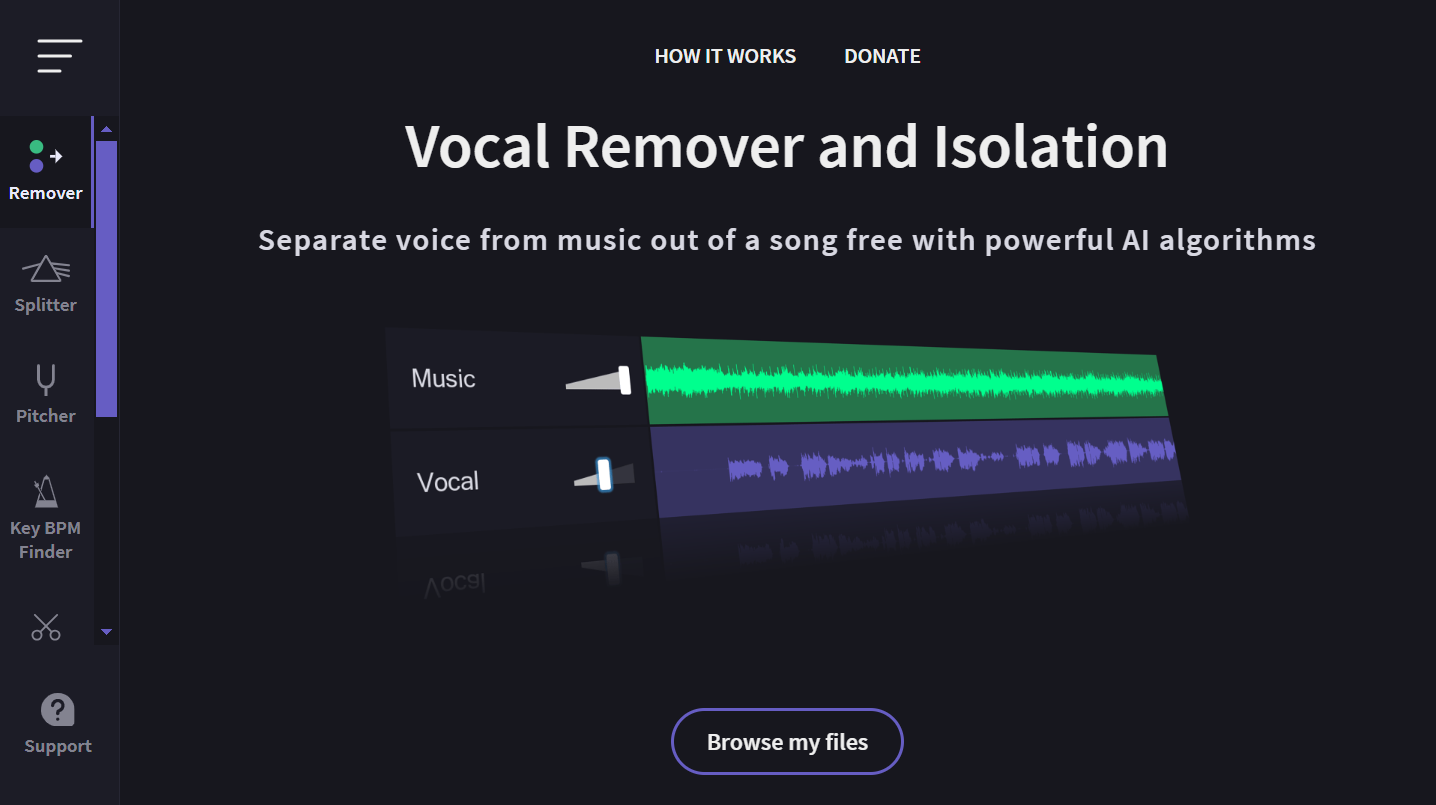This screenshot has height=805, width=1436.
Task: Open the Support help icon
Action: 58,724
